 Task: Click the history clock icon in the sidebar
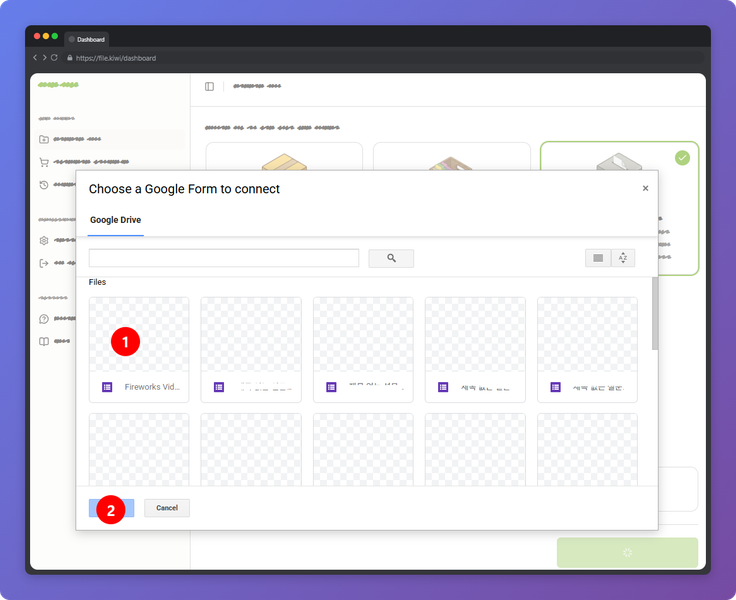pos(44,185)
